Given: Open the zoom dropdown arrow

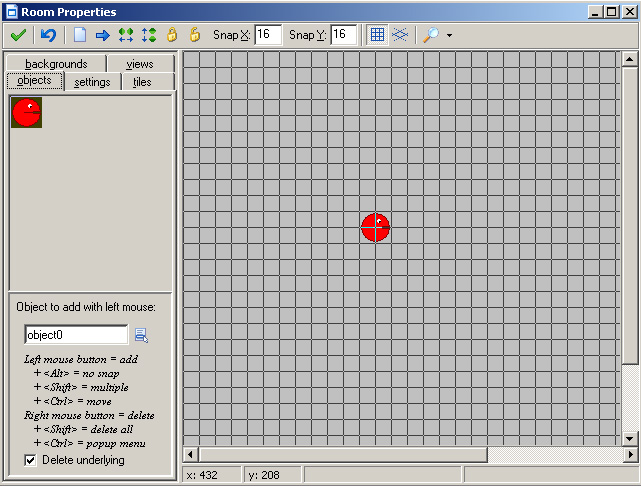Looking at the screenshot, I should click(x=449, y=36).
